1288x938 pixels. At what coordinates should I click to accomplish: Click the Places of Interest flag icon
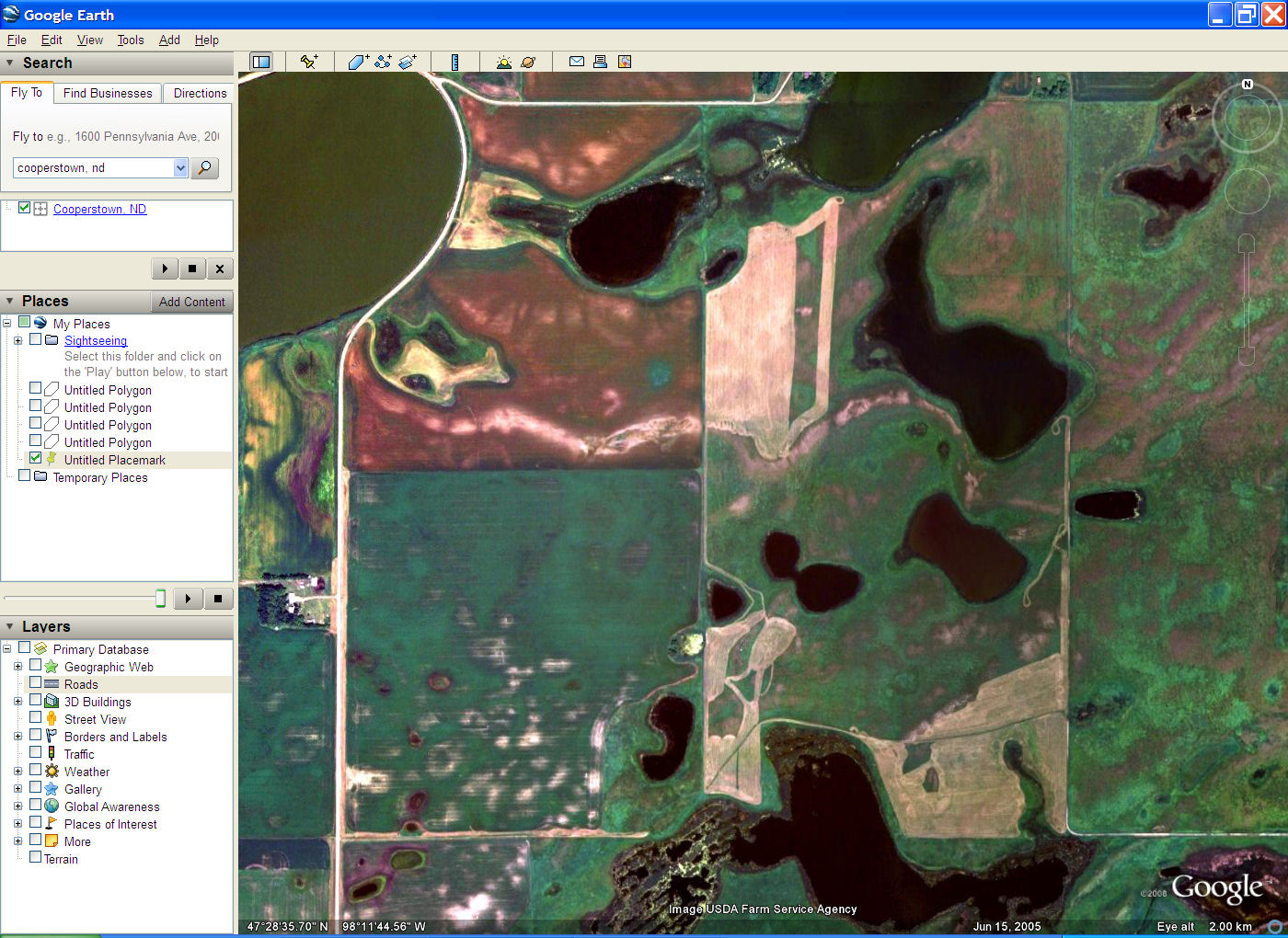click(52, 824)
